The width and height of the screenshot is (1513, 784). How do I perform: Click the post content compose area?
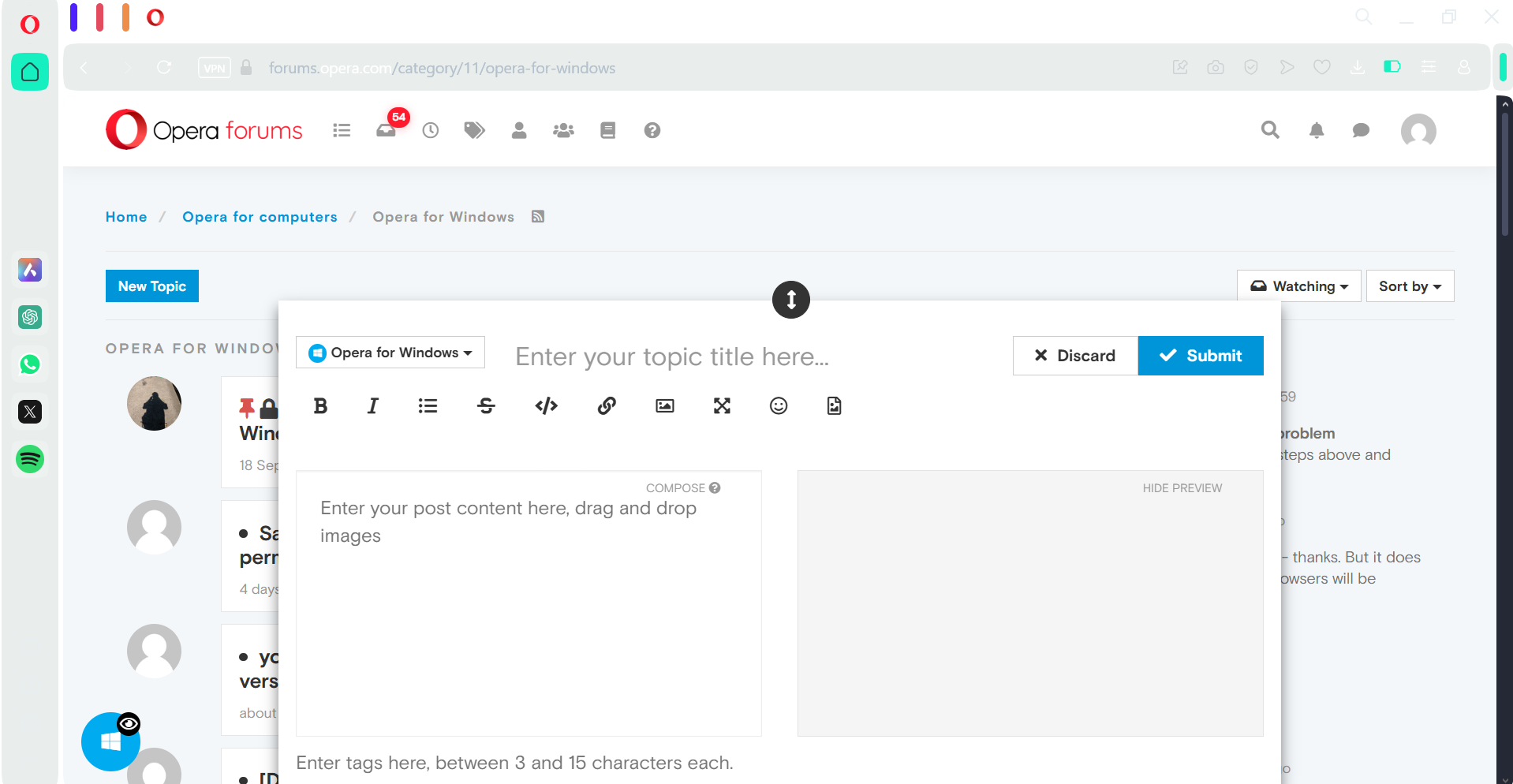[529, 603]
